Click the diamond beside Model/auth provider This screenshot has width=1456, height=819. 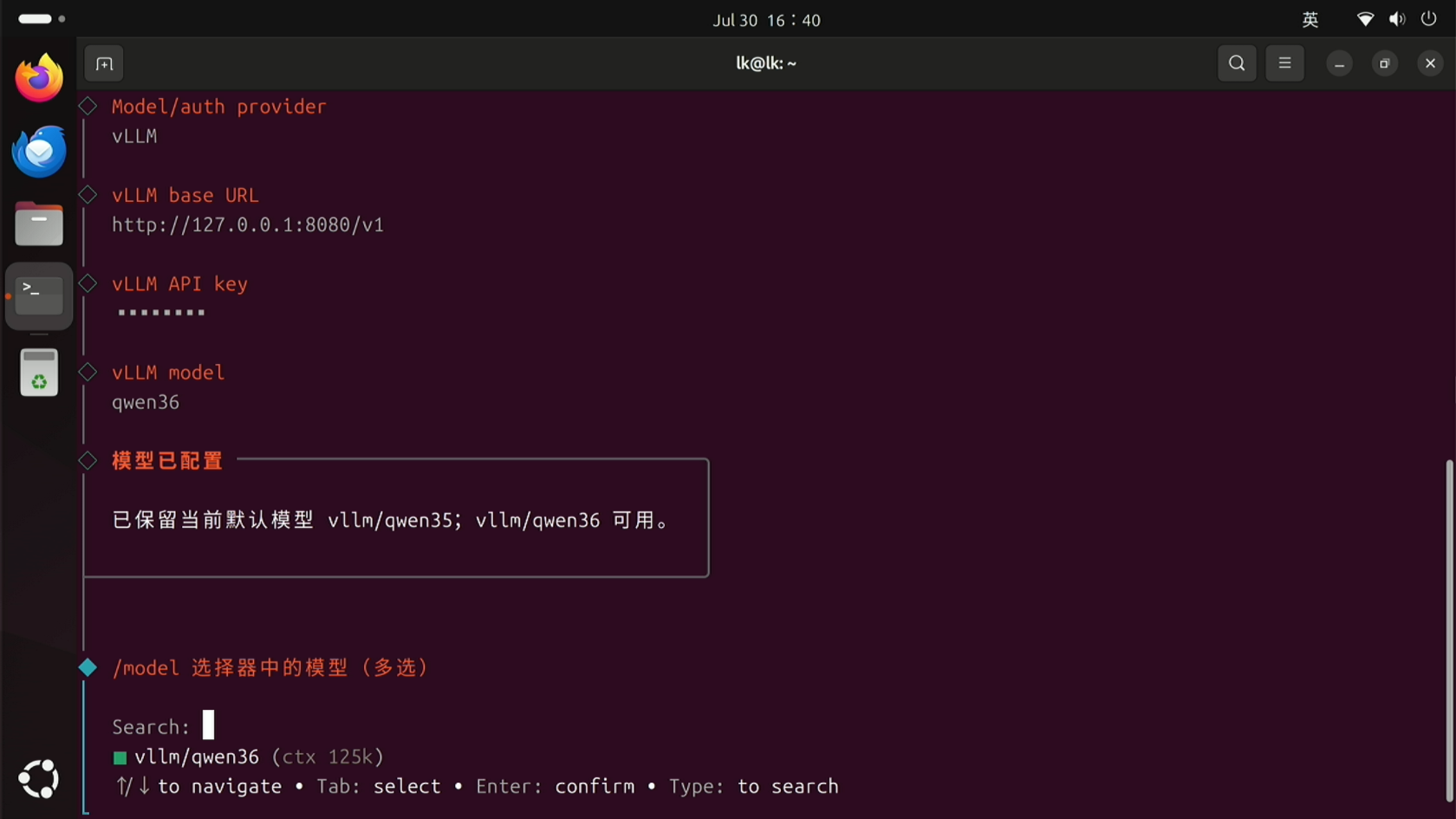[x=88, y=106]
